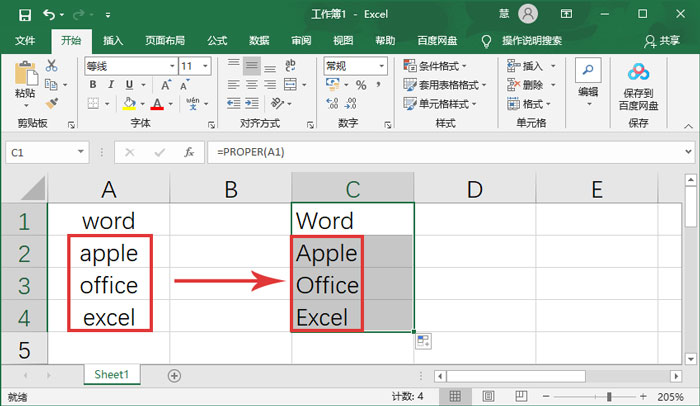Click Save to Baidu Netdisk icon
Viewport: 700px width, 406px height.
click(x=638, y=86)
